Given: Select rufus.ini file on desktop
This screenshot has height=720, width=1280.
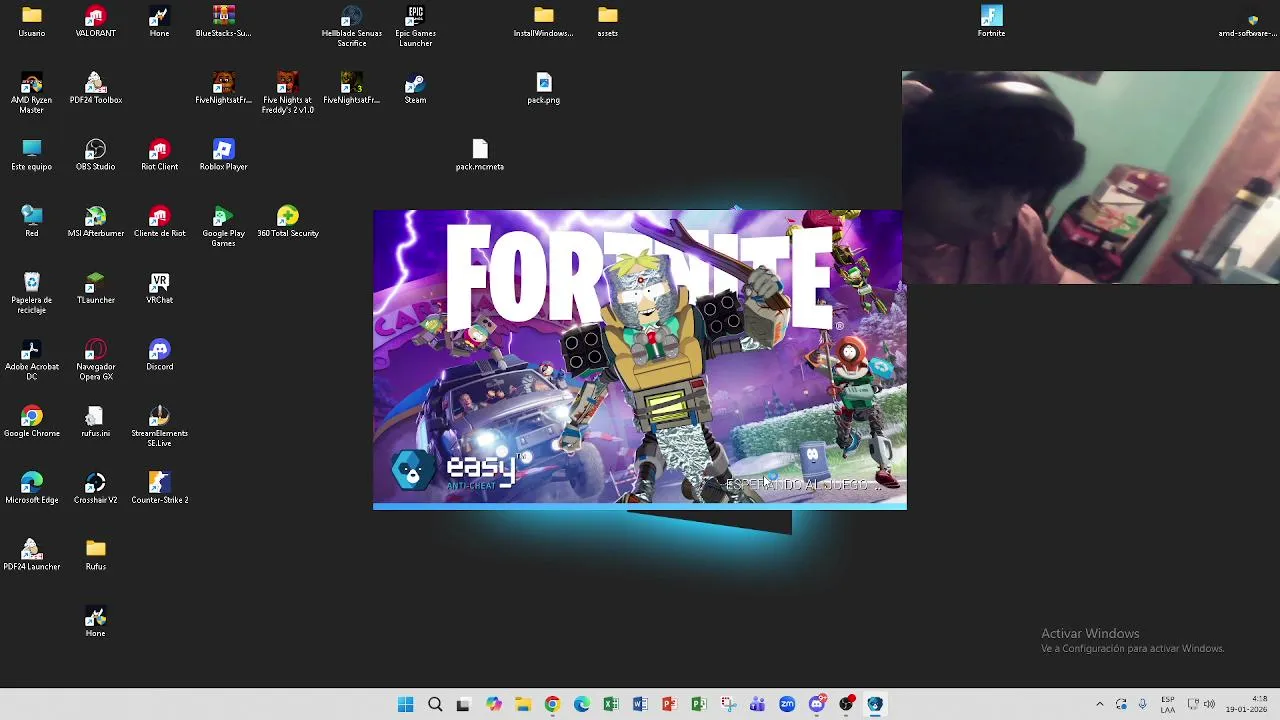Looking at the screenshot, I should [95, 422].
